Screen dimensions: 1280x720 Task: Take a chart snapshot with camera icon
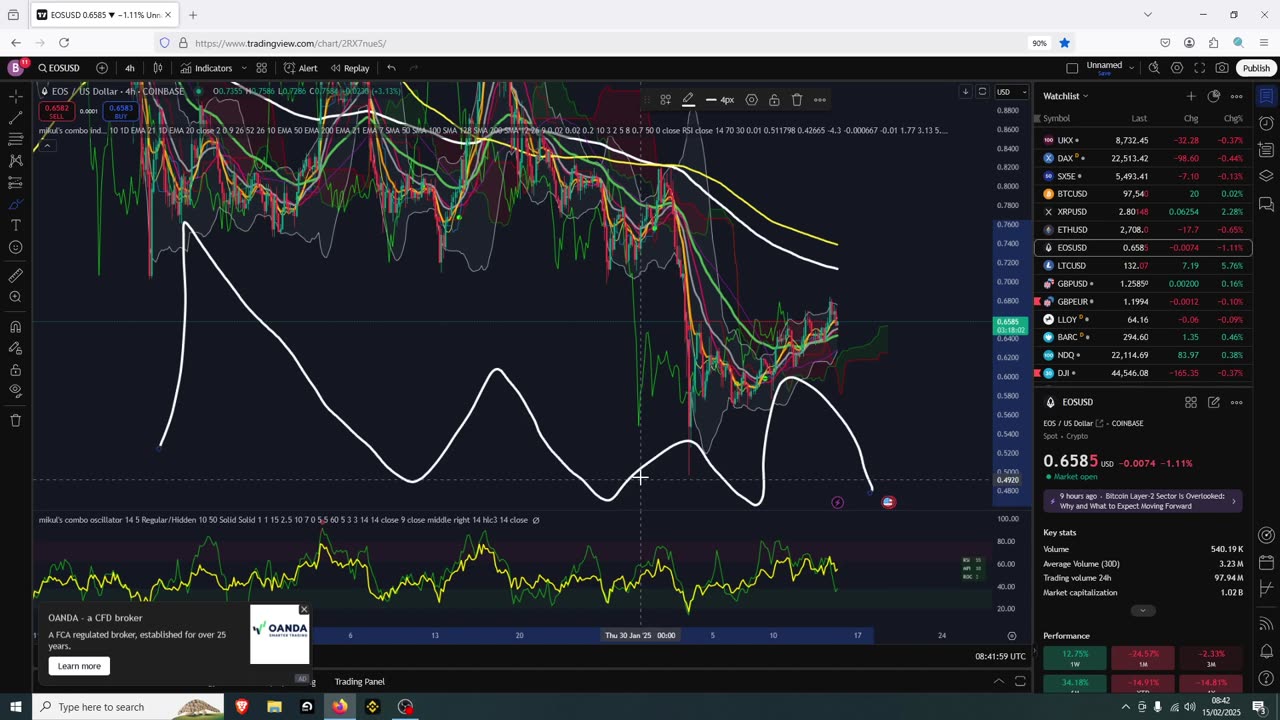coord(1222,68)
